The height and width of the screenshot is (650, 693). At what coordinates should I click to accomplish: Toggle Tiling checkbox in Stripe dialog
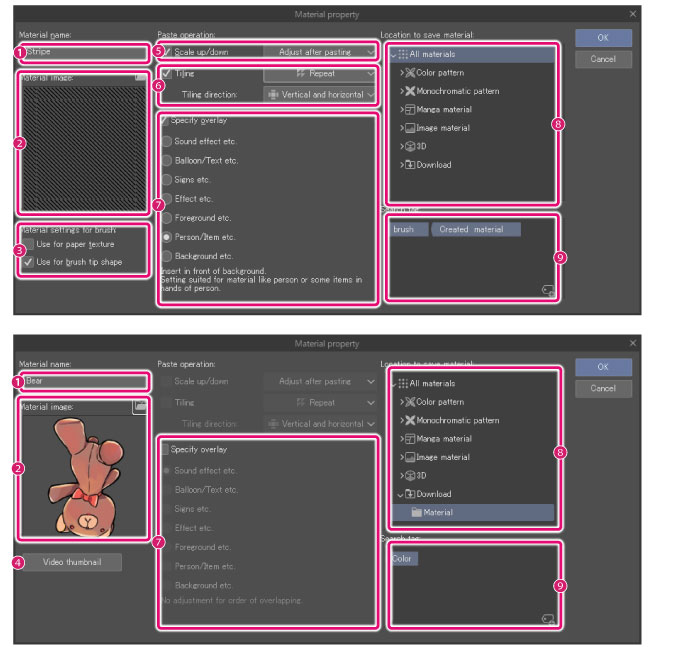coord(167,73)
